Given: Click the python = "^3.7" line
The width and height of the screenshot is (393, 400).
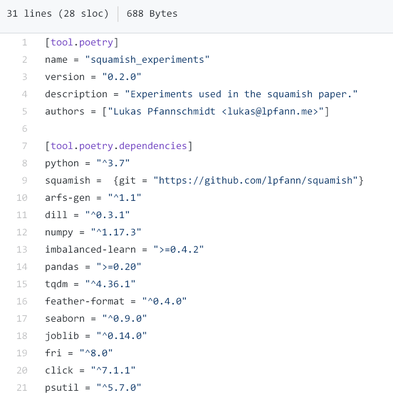Looking at the screenshot, I should point(87,163).
